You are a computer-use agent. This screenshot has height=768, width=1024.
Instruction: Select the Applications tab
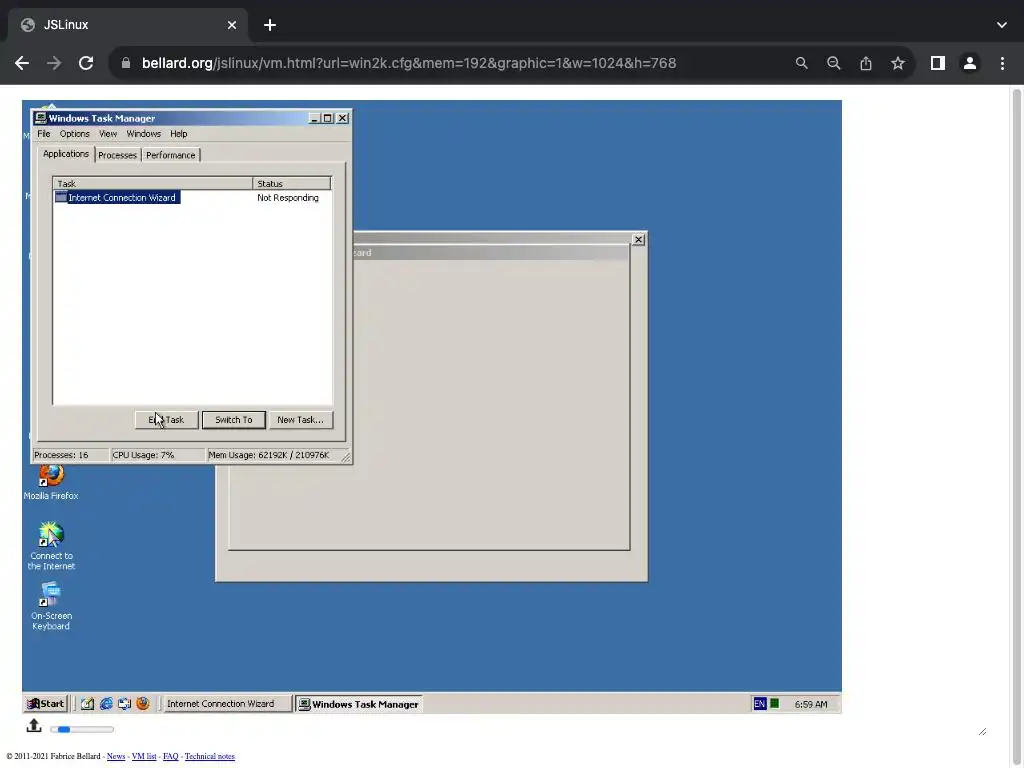(65, 154)
